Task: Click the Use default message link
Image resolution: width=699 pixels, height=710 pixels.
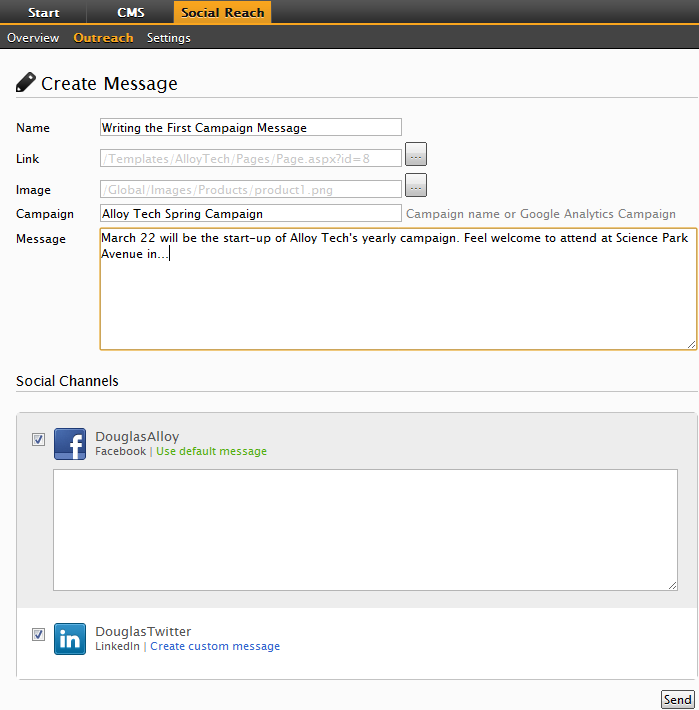Action: 211,451
